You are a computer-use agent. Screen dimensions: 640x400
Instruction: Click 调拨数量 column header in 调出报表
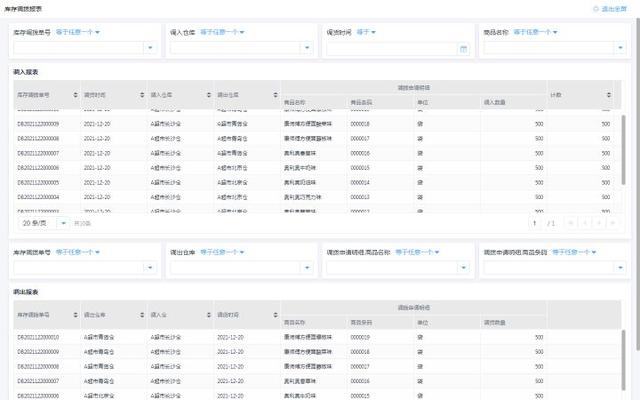[x=494, y=322]
